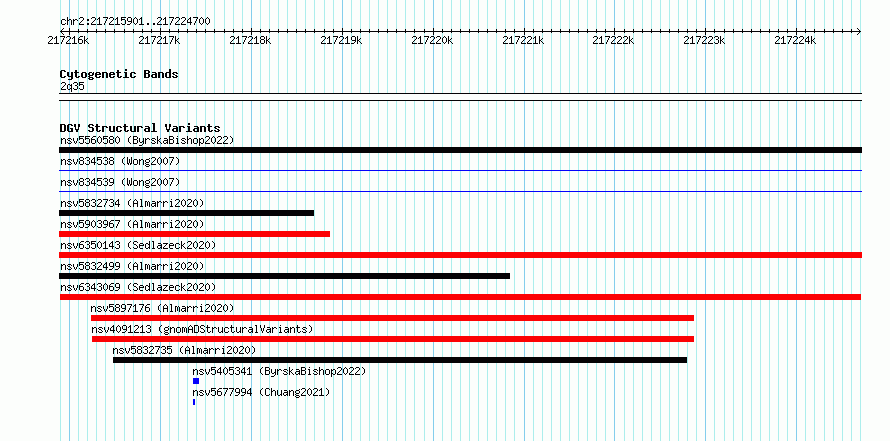Click the tiny blue nsv5677994 marker
Image resolution: width=890 pixels, height=441 pixels.
(194, 402)
